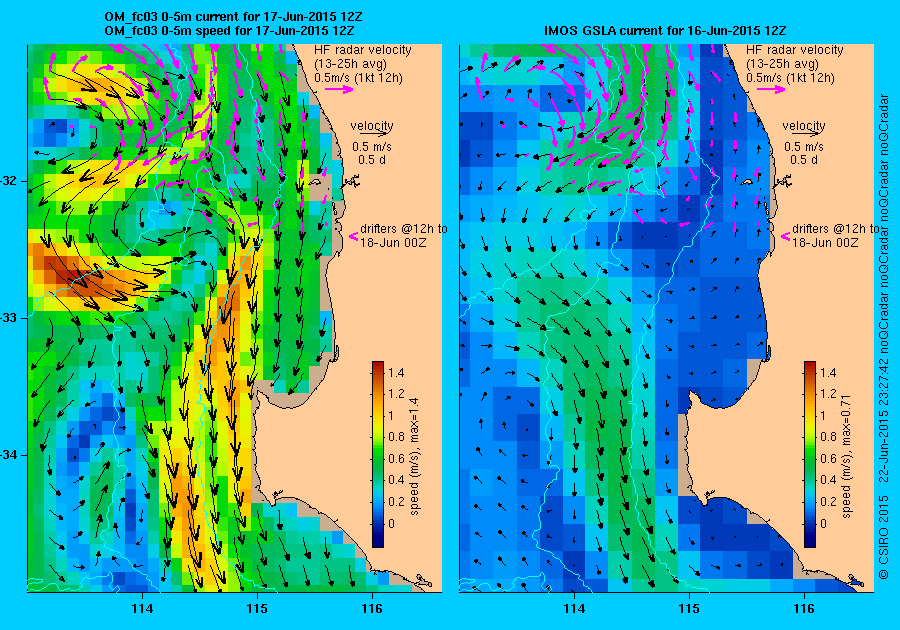Click 'drifters @12h to 18-Jun 00Z' text in left map
900x630 pixels.
404,235
